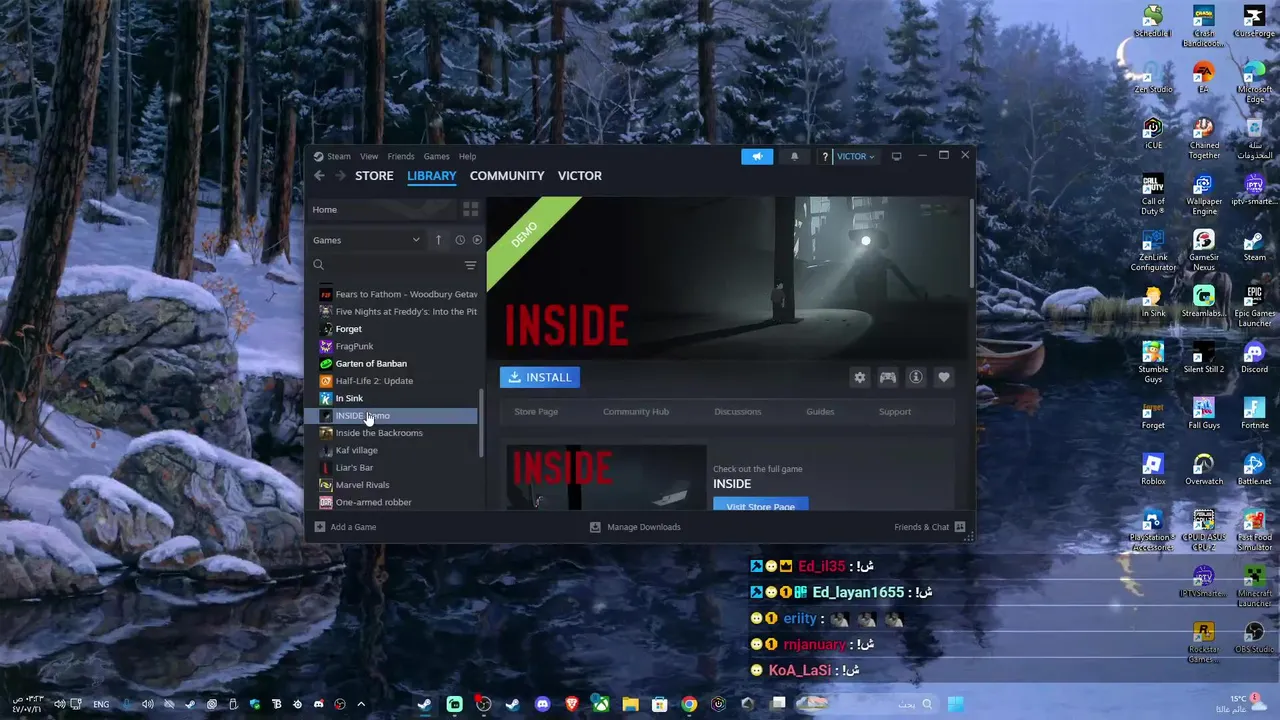Click the sort ascending arrow icon
Screen dimensions: 1280x720
point(438,240)
